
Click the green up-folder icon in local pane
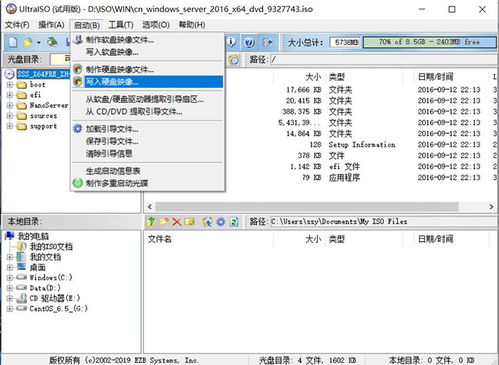pos(151,221)
